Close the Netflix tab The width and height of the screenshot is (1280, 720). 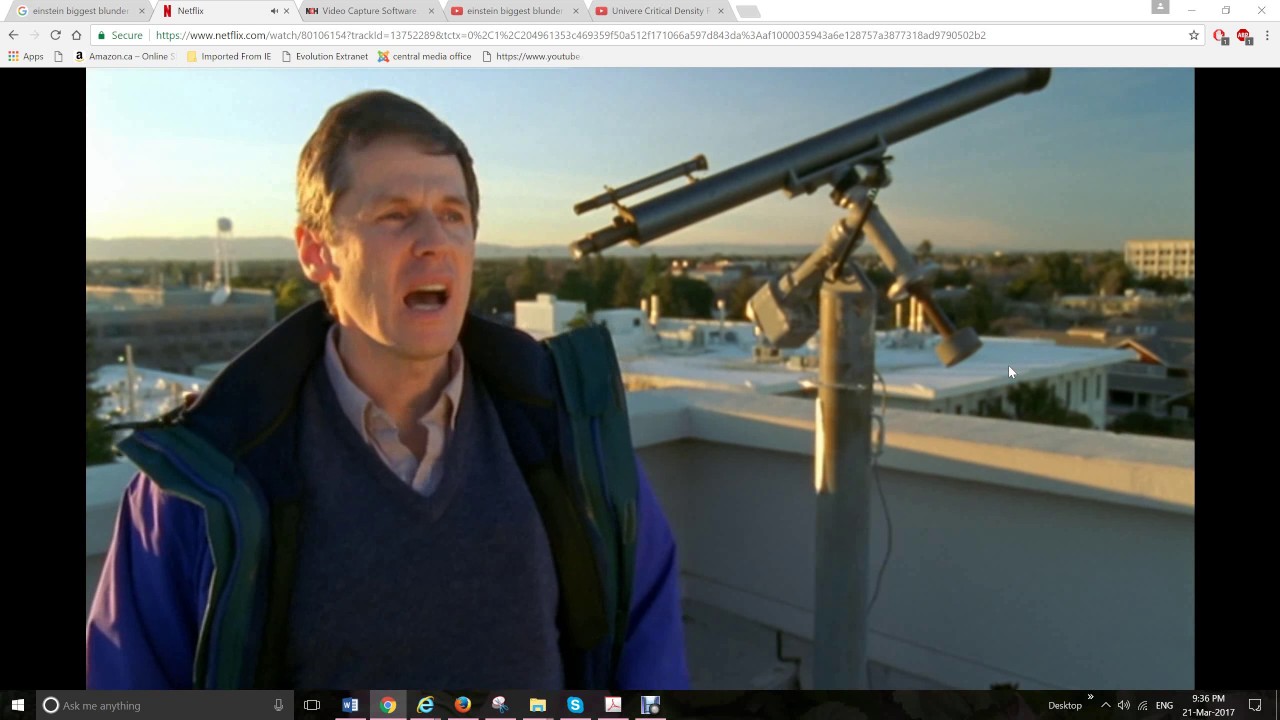pos(287,11)
